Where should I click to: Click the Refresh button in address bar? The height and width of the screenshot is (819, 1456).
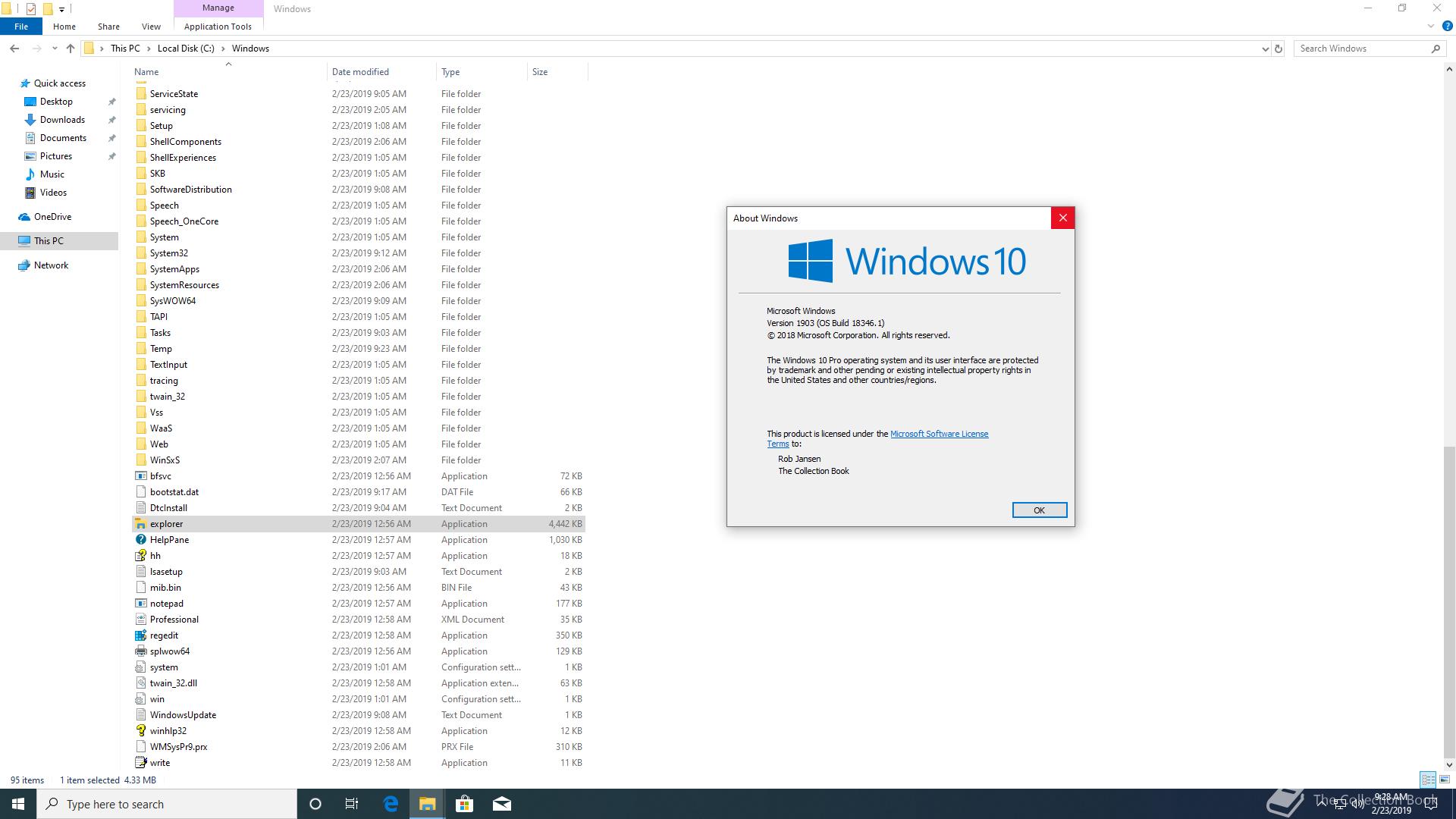[1278, 49]
